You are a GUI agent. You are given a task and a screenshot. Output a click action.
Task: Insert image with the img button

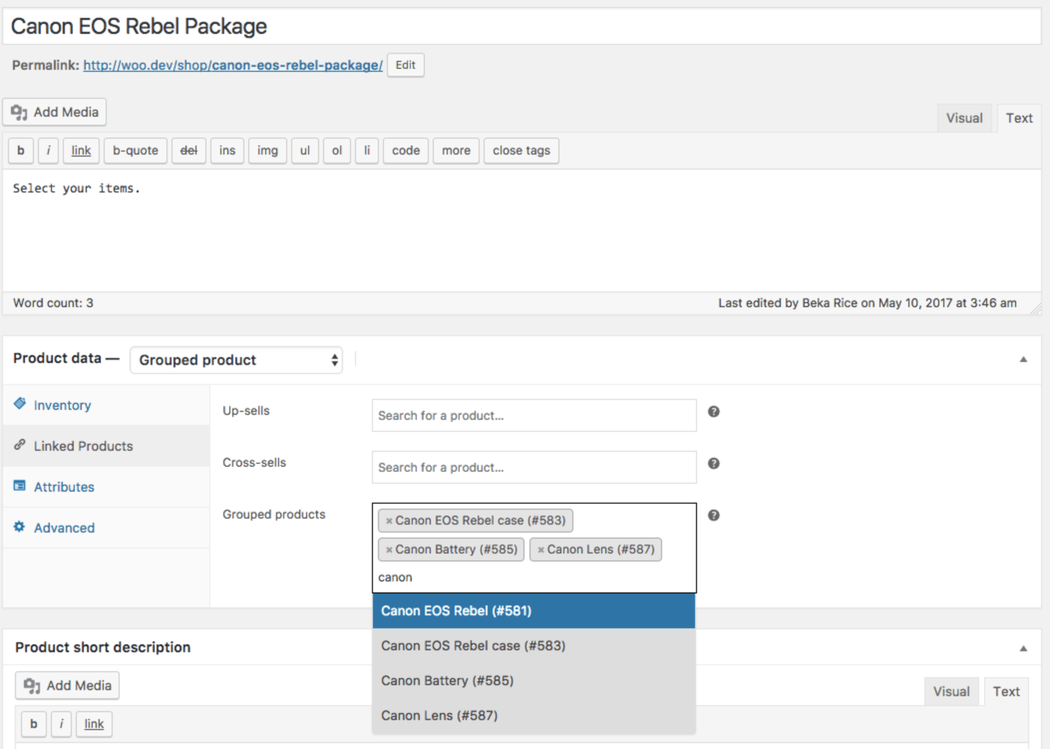coord(267,151)
